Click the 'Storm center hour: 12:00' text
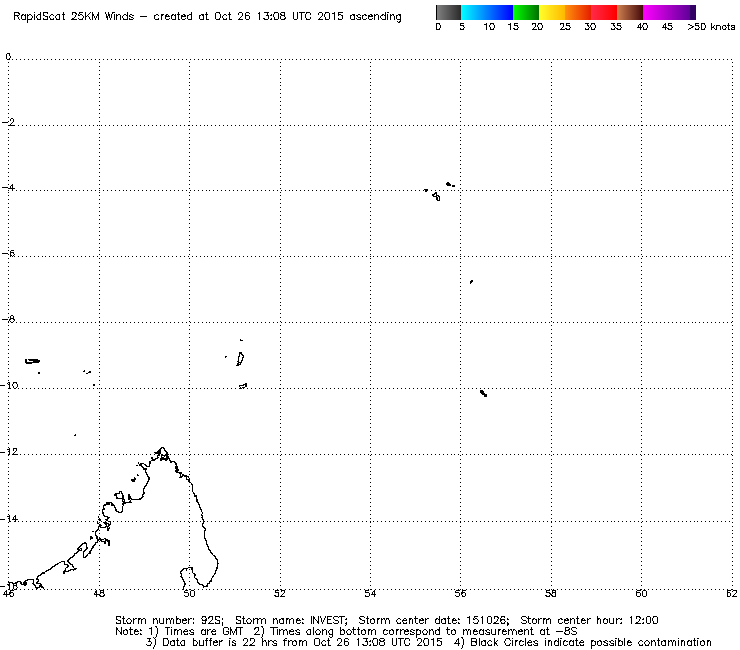 click(x=589, y=620)
